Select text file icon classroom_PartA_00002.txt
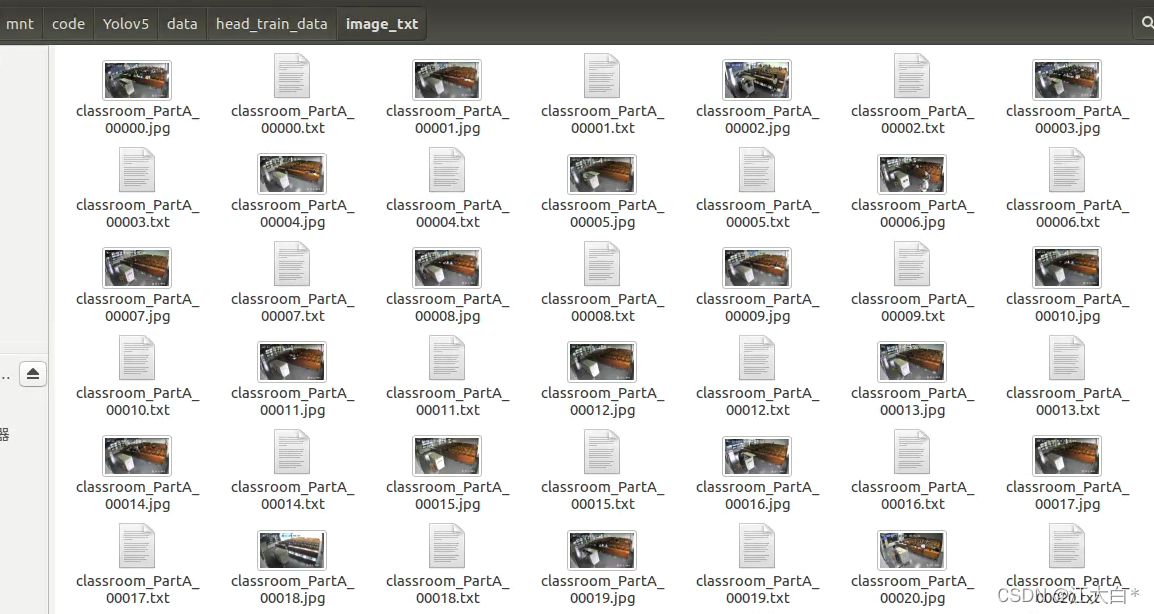 tap(912, 76)
